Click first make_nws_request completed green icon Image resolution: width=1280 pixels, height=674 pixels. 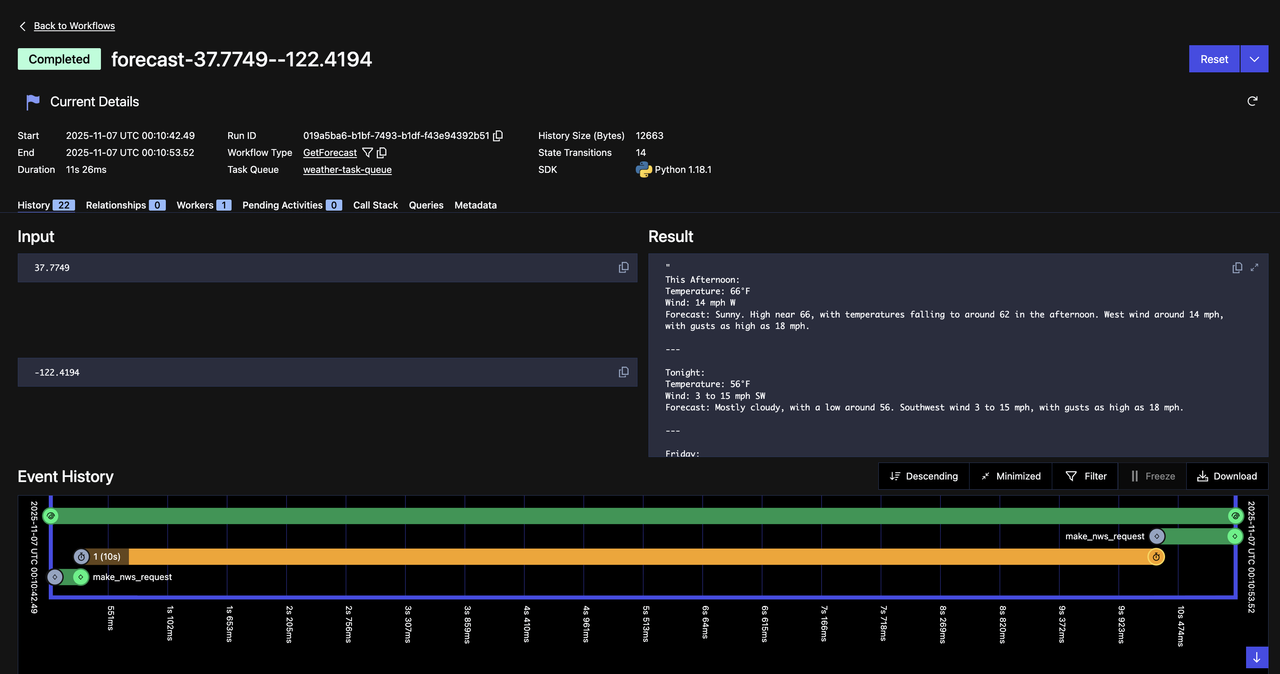coord(81,577)
